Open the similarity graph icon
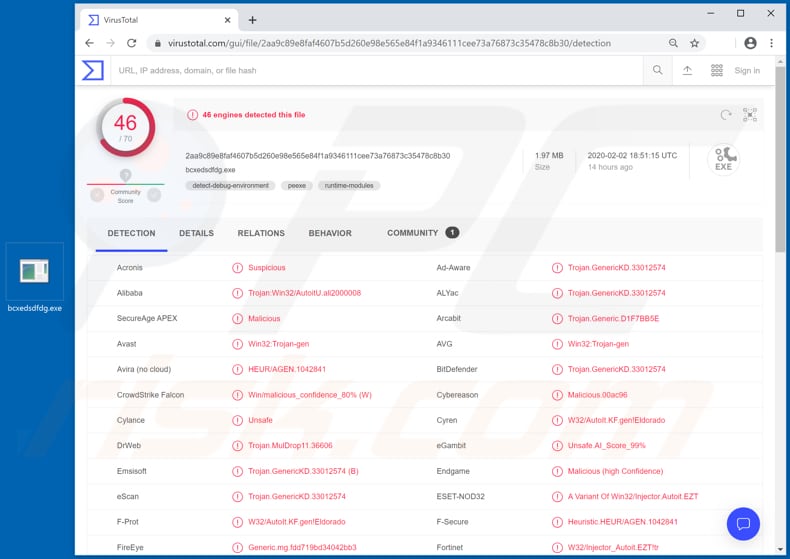The image size is (790, 559). click(x=750, y=115)
